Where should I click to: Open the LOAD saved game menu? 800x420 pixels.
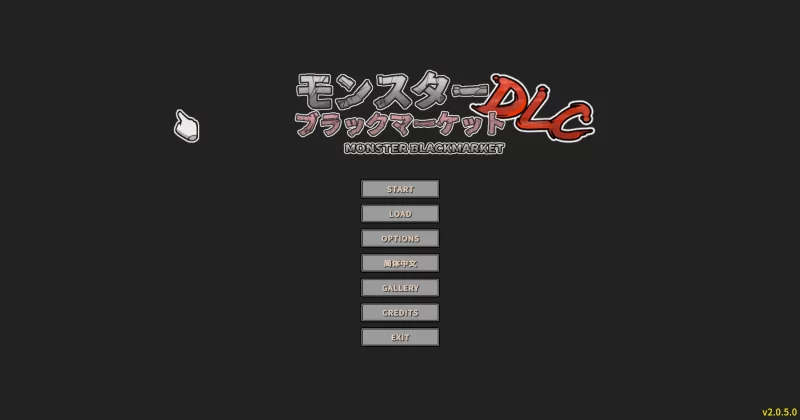tap(400, 214)
